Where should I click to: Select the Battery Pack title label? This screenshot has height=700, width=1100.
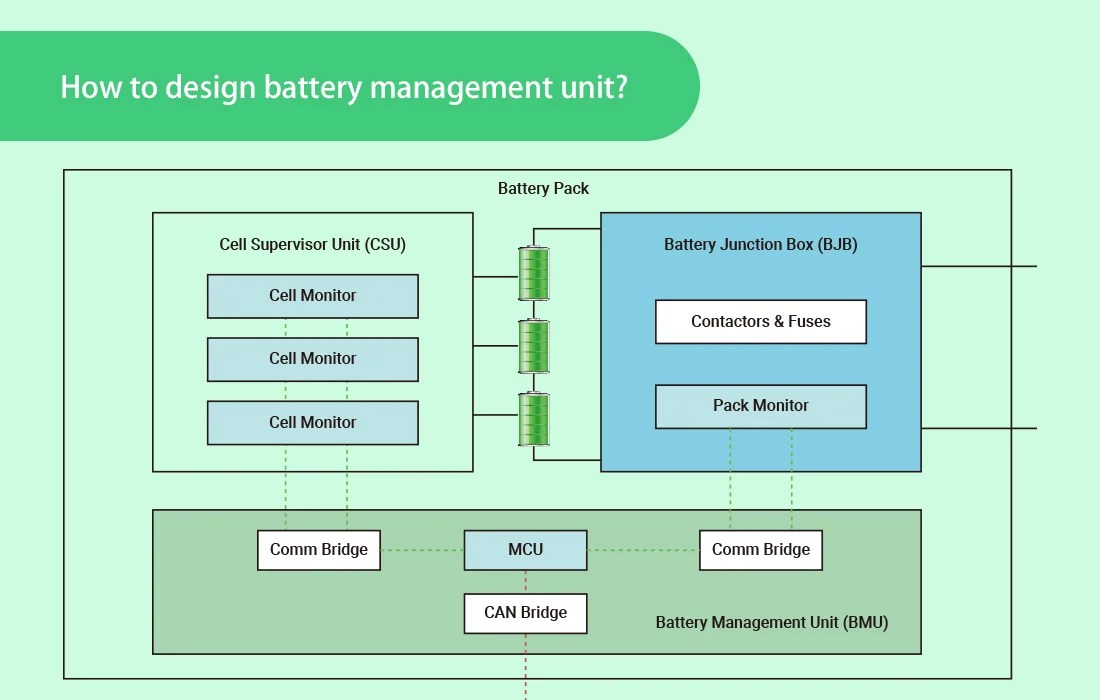tap(544, 188)
